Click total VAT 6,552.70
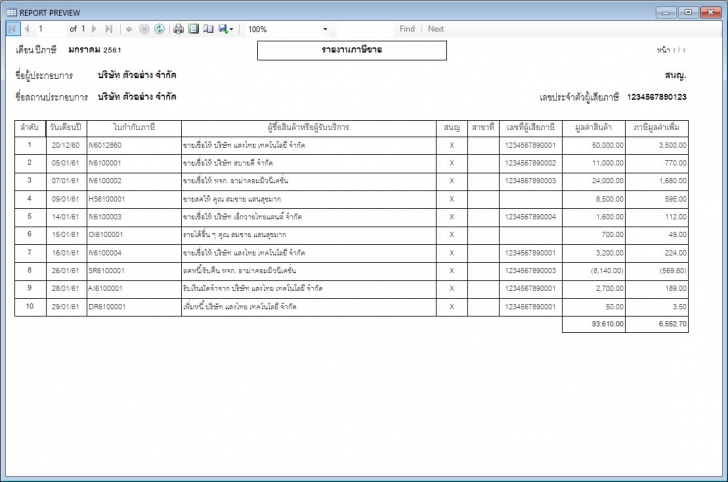This screenshot has width=728, height=482. [x=673, y=324]
